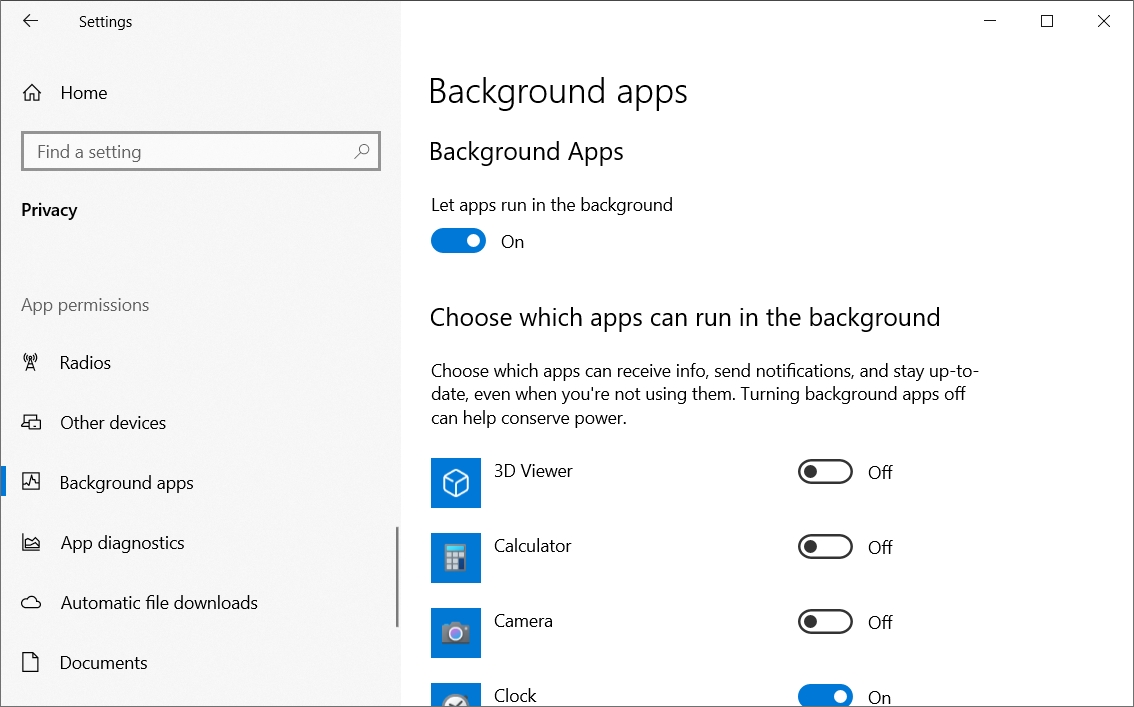Click the Calculator app name

pos(532,546)
